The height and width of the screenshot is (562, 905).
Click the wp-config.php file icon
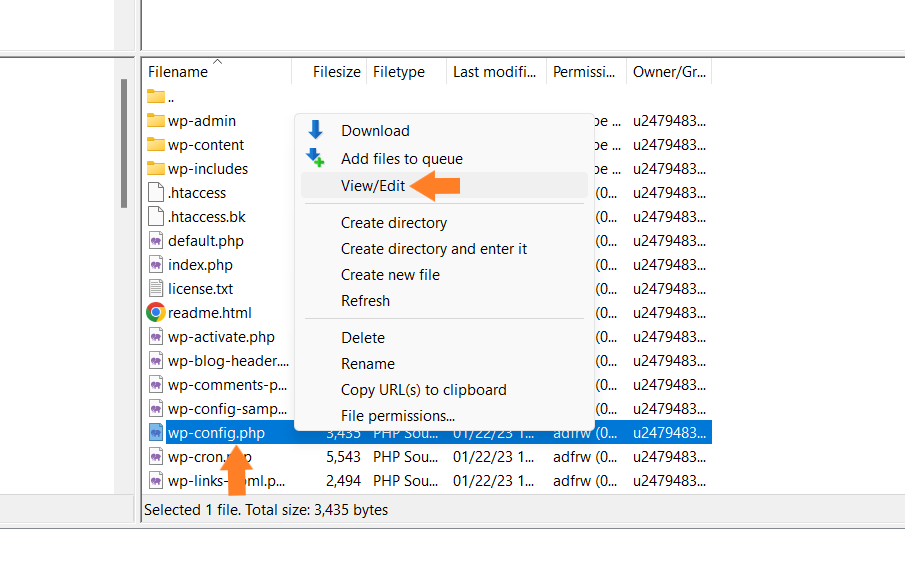click(x=156, y=432)
